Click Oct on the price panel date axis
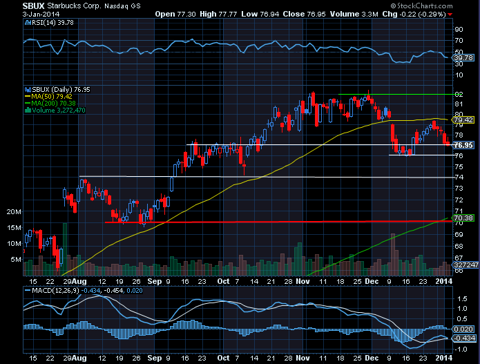480x364 pixels. click(x=223, y=281)
